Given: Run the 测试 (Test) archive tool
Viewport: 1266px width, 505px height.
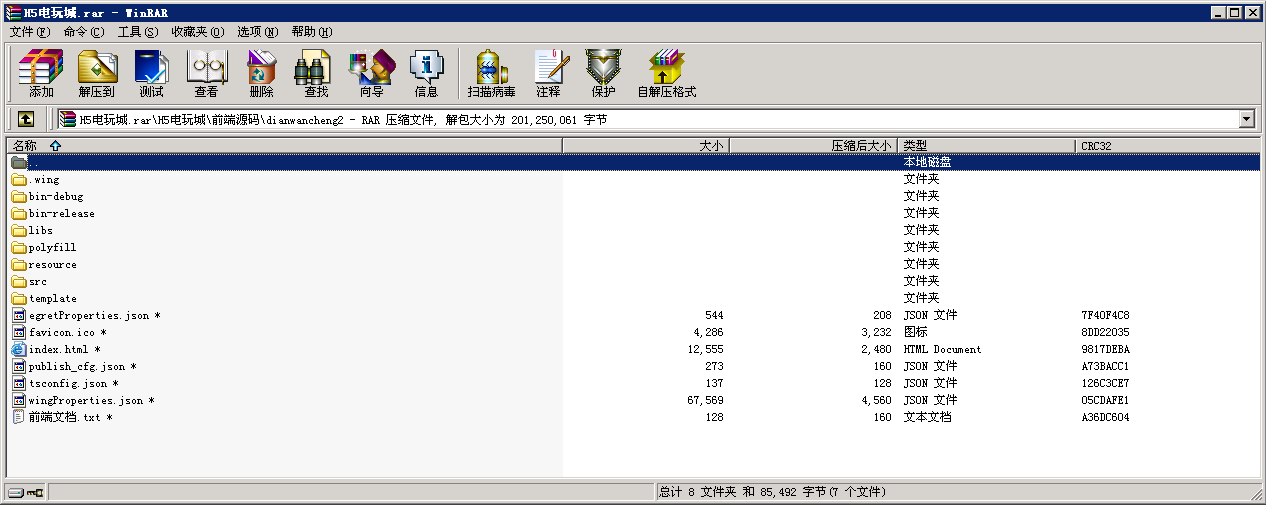Looking at the screenshot, I should coord(151,72).
